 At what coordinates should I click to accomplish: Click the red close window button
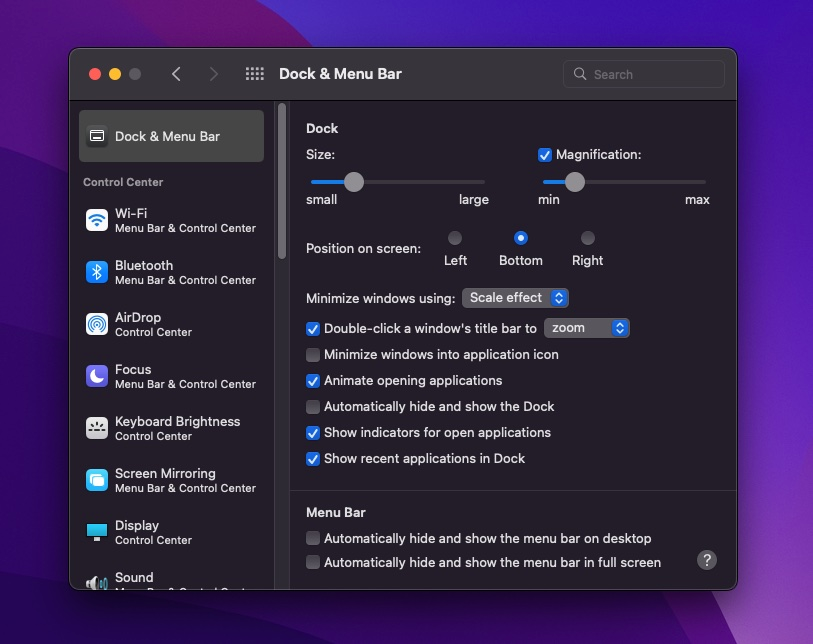95,74
